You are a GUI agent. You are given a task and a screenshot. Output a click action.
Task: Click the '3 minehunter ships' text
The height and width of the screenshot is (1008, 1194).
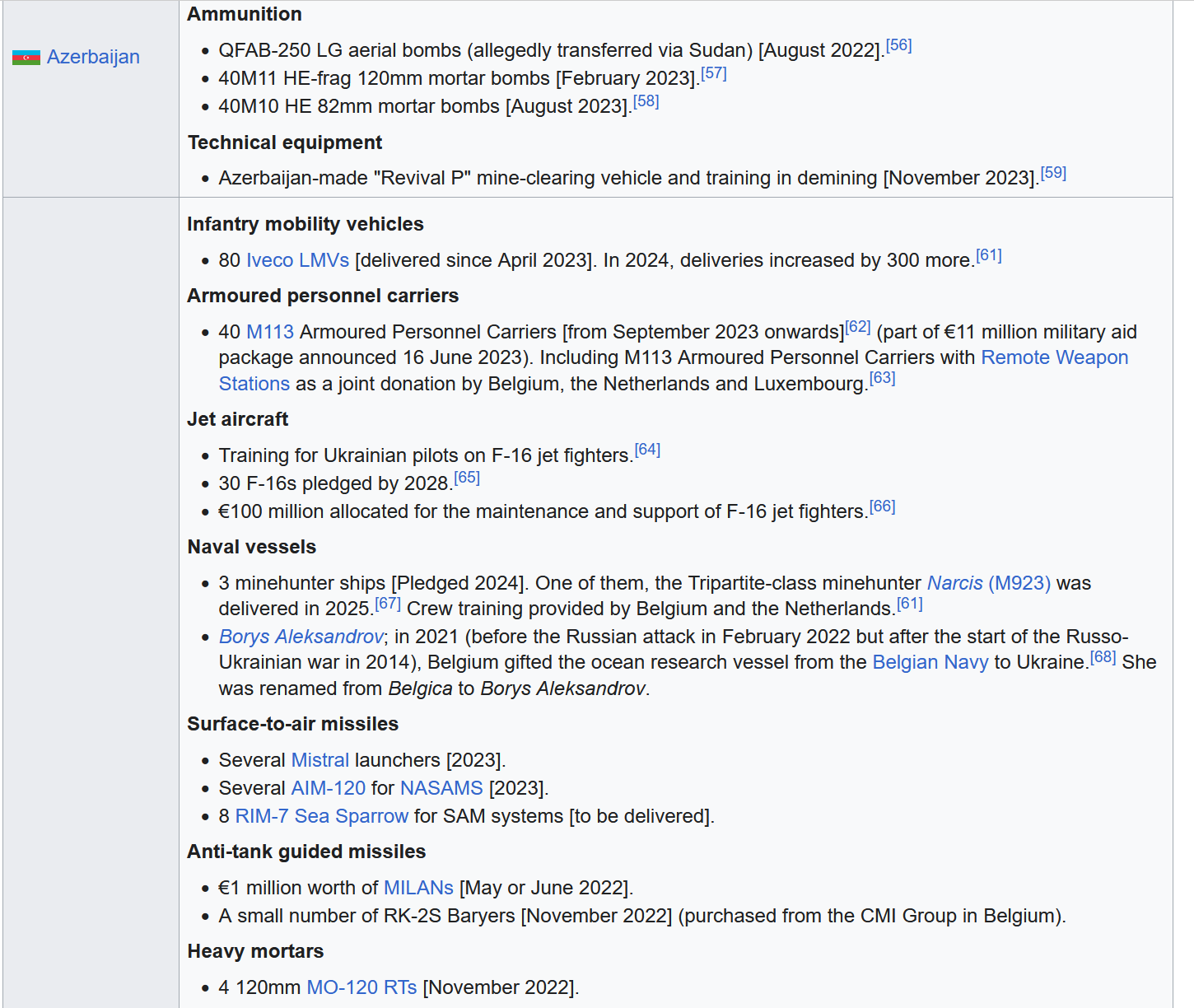point(302,583)
